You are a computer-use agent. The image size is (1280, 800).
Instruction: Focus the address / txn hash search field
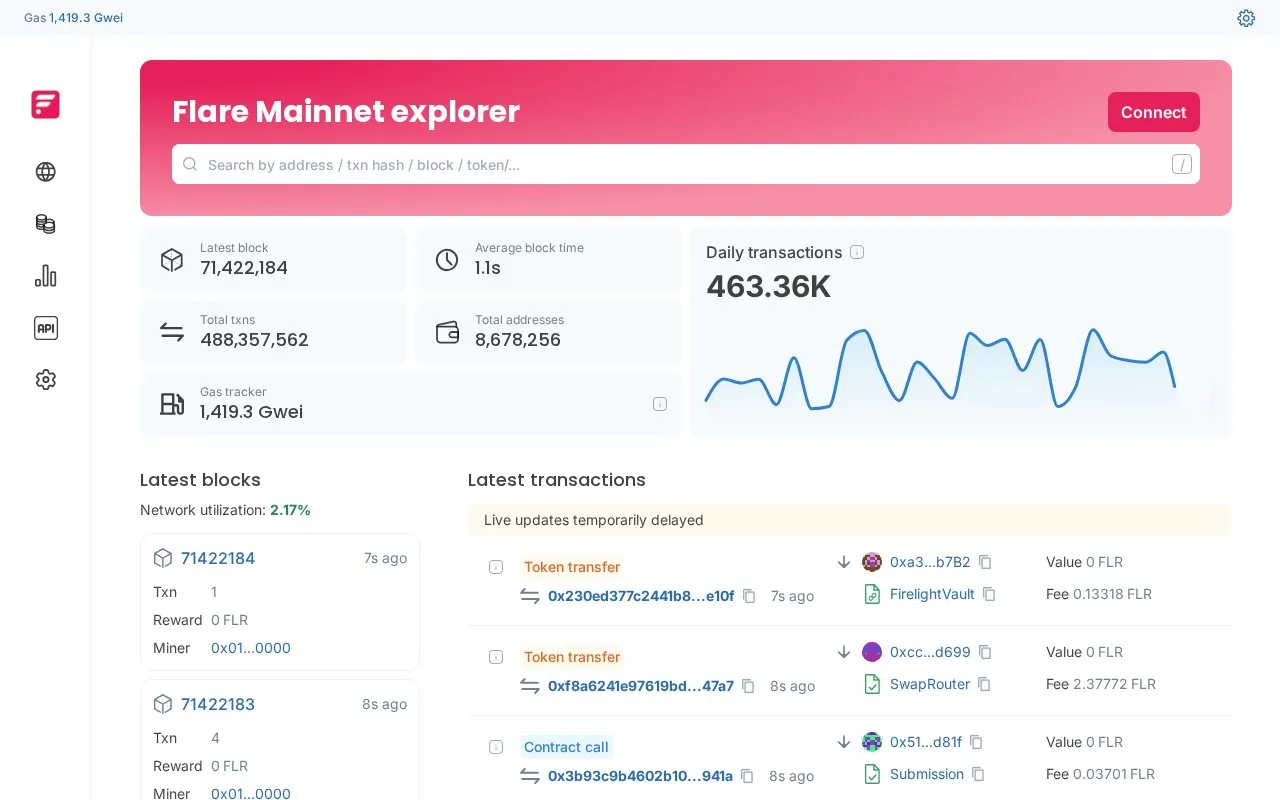click(686, 164)
